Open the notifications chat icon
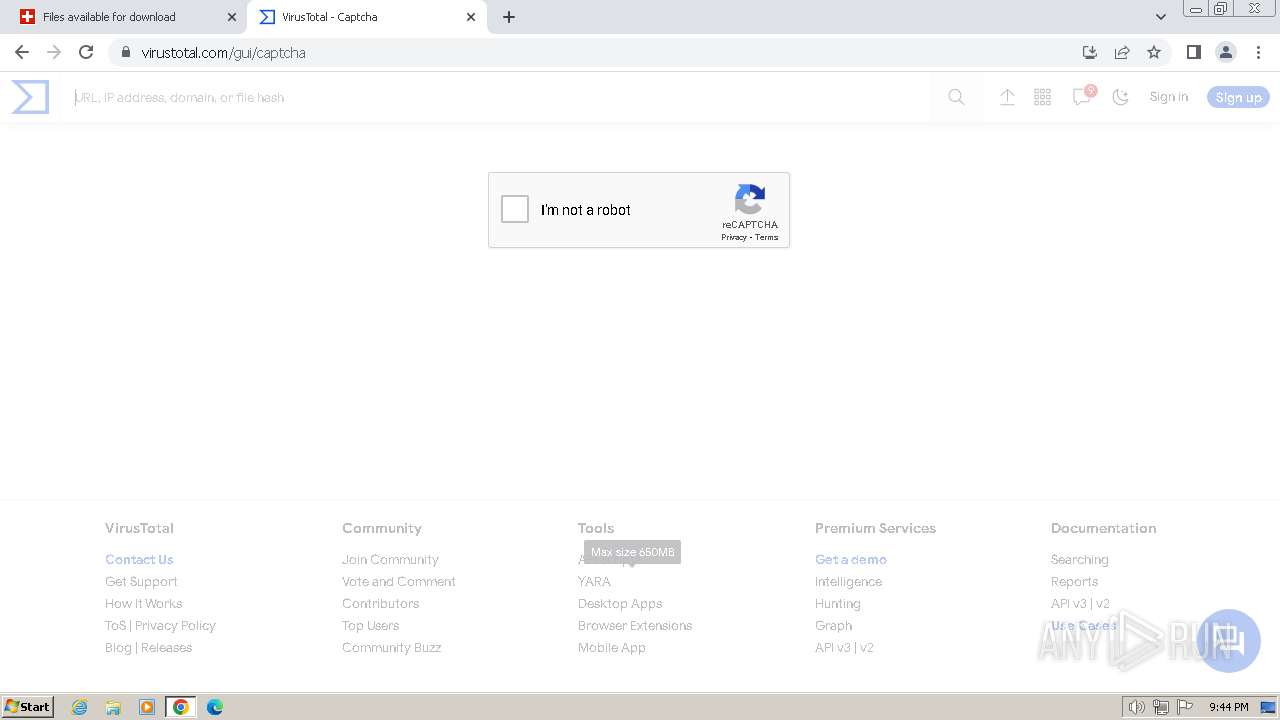 pyautogui.click(x=1082, y=96)
